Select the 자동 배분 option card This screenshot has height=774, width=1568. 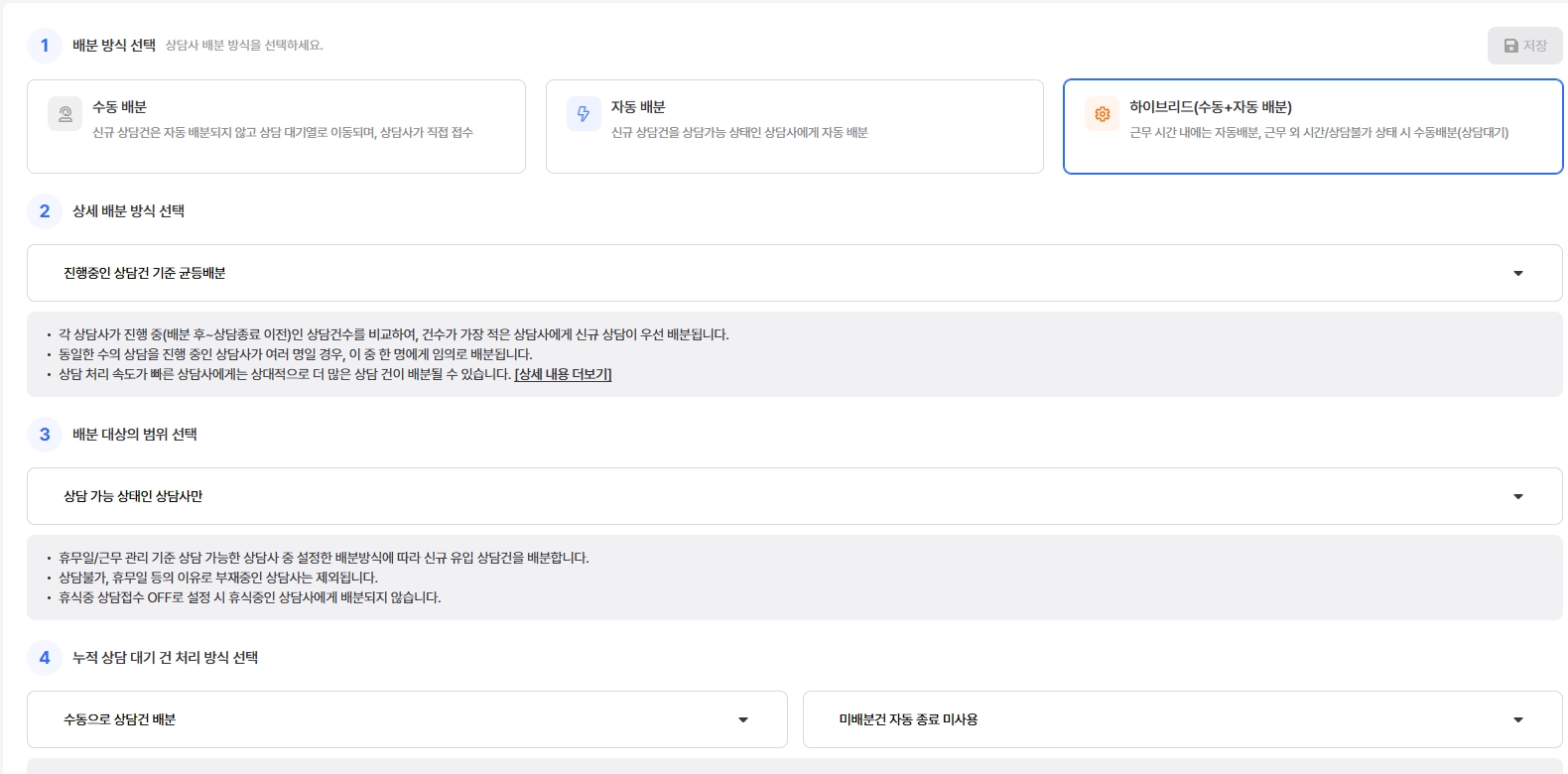[x=794, y=127]
